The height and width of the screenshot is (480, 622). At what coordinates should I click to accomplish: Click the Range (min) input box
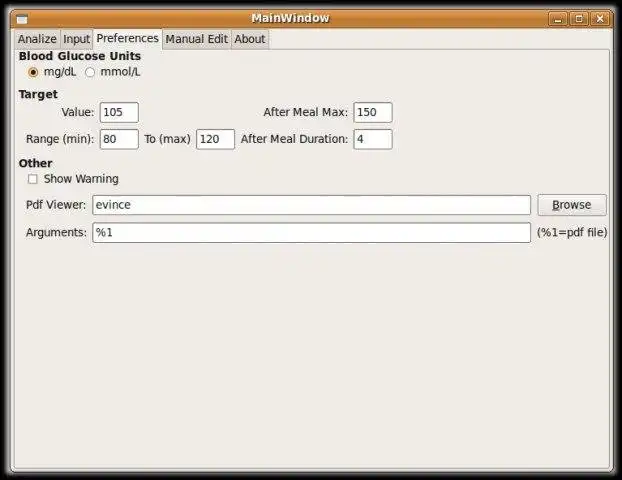tap(119, 139)
